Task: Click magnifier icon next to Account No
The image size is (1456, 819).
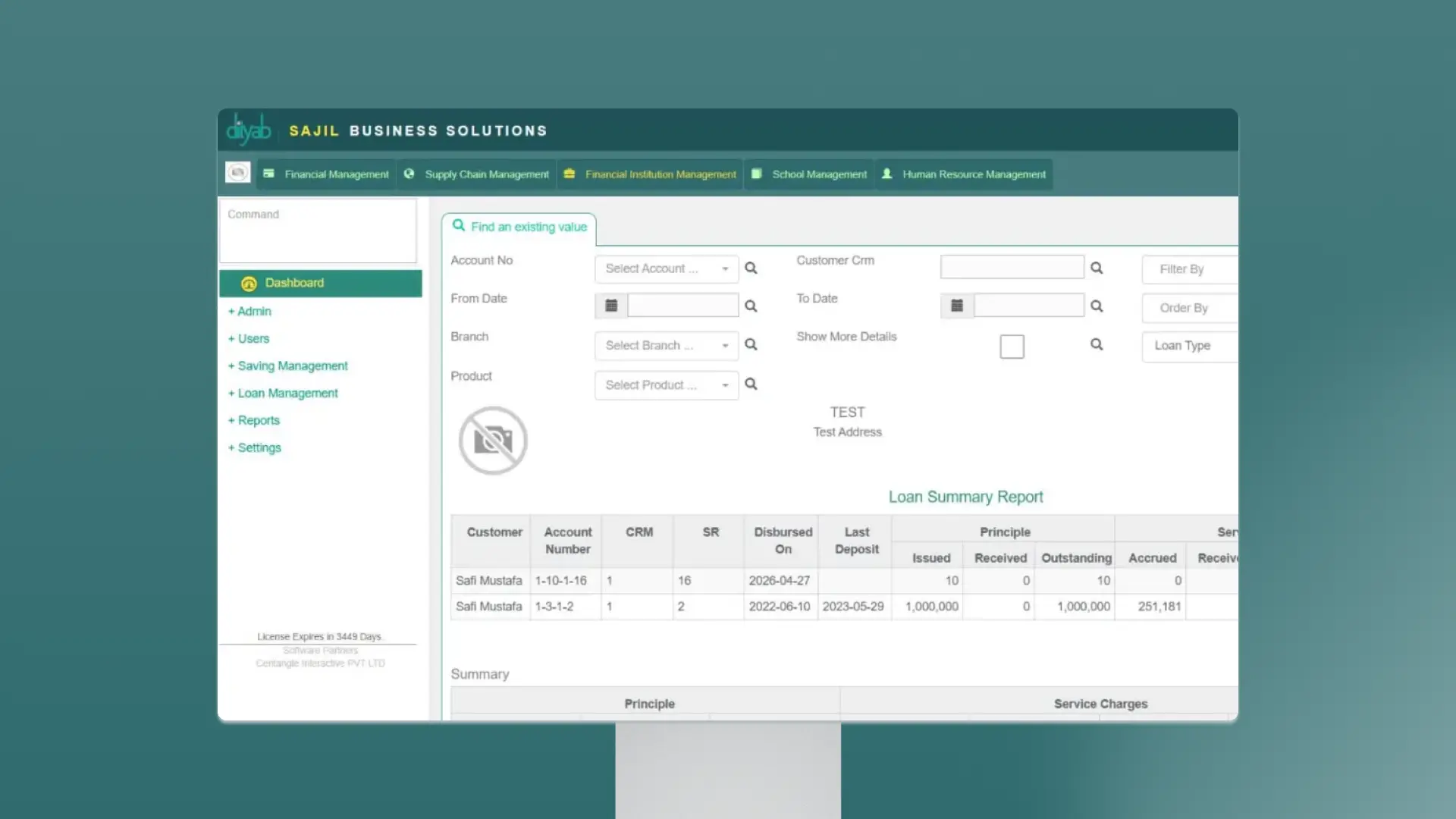Action: (751, 268)
